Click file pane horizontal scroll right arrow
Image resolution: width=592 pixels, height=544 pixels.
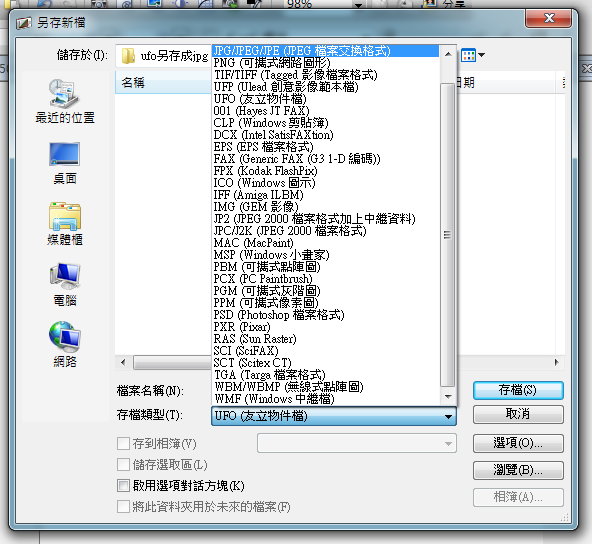coord(557,362)
